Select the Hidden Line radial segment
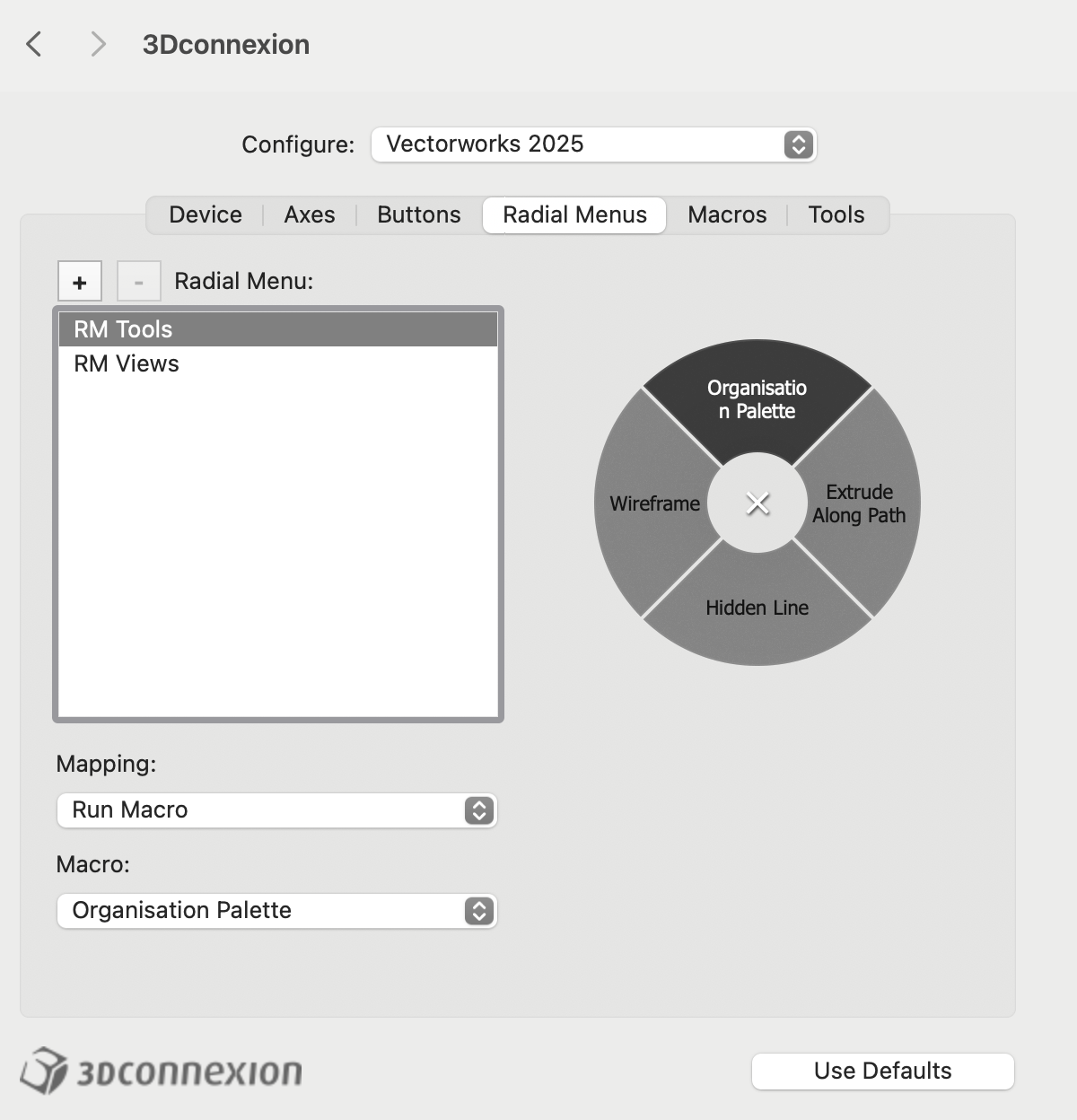The height and width of the screenshot is (1120, 1077). [757, 608]
